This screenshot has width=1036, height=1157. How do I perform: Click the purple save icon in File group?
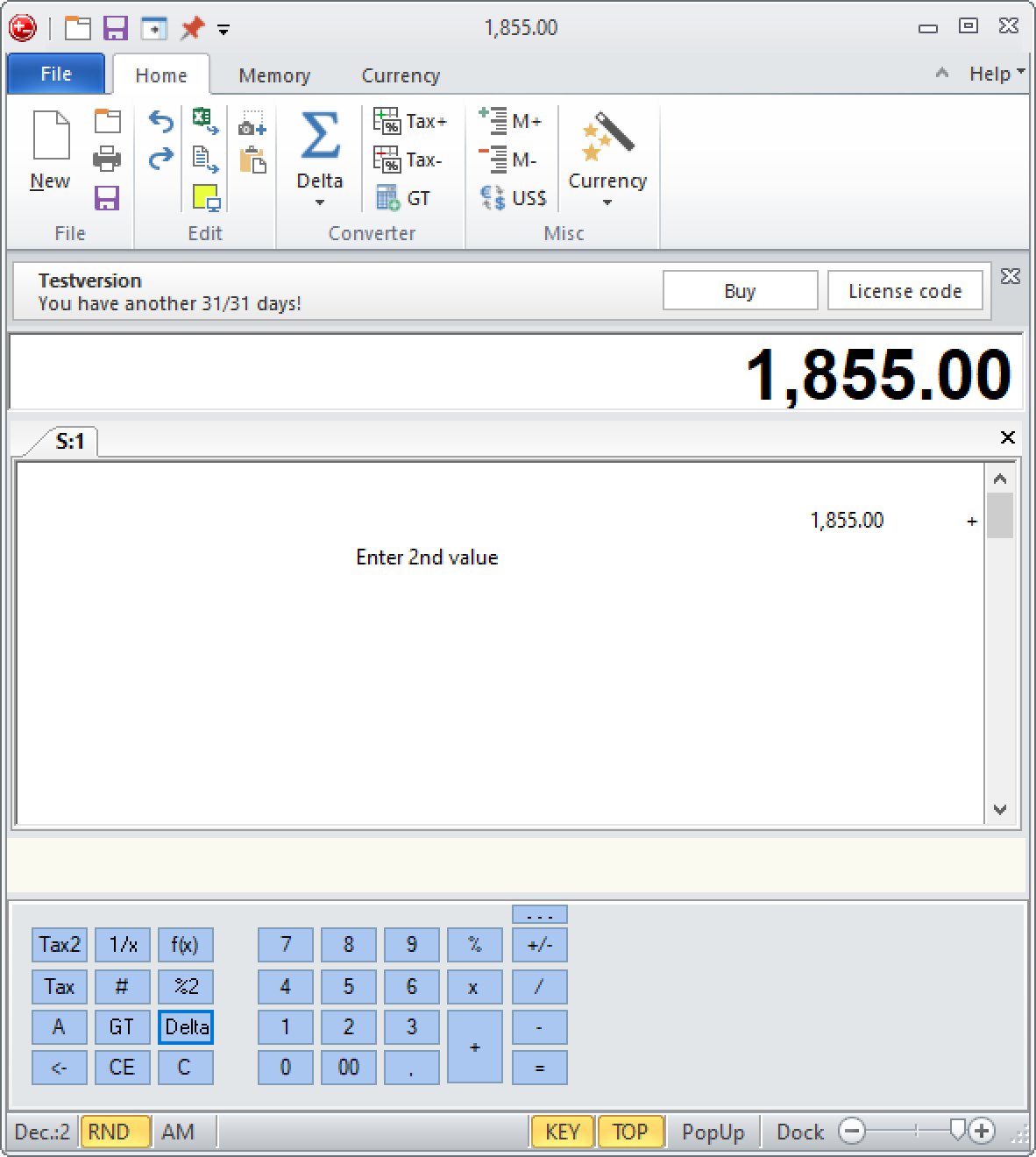coord(107,198)
